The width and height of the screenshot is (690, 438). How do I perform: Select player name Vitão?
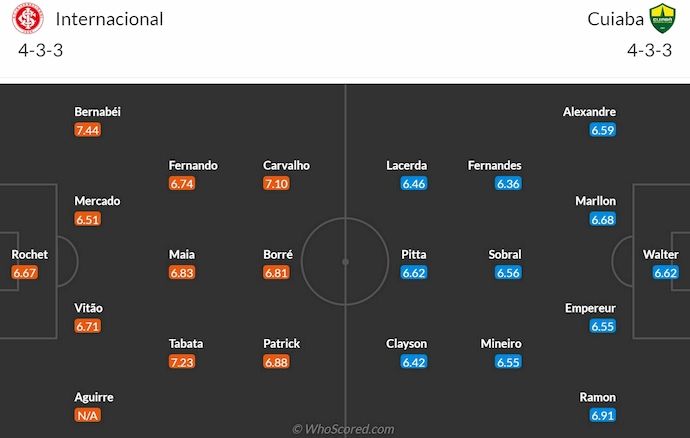(89, 308)
